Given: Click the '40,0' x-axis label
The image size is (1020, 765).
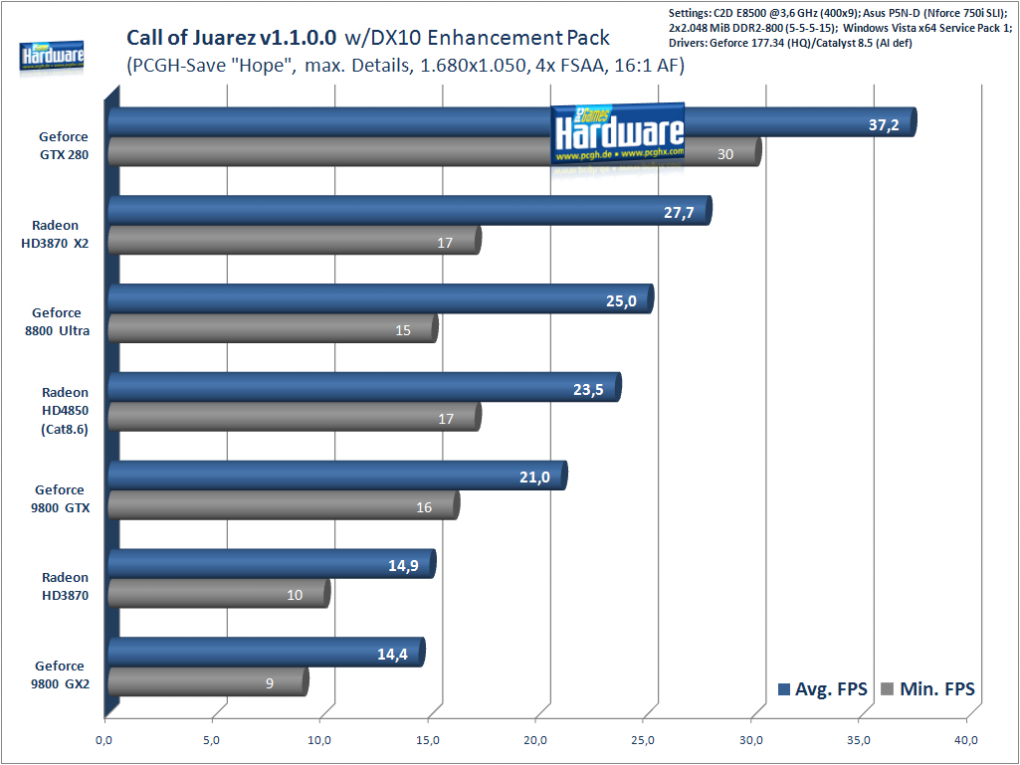Looking at the screenshot, I should click(x=966, y=740).
